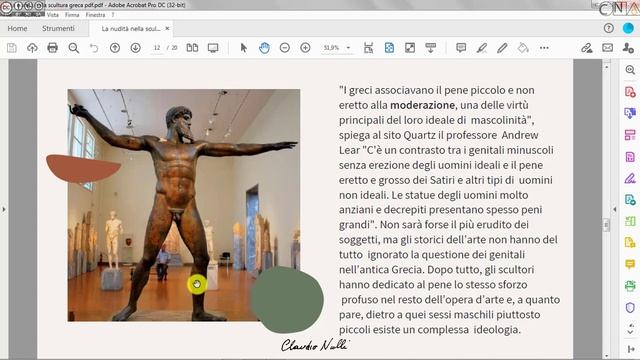This screenshot has width=640, height=360.
Task: Select the Hand pan tool
Action: tap(264, 48)
